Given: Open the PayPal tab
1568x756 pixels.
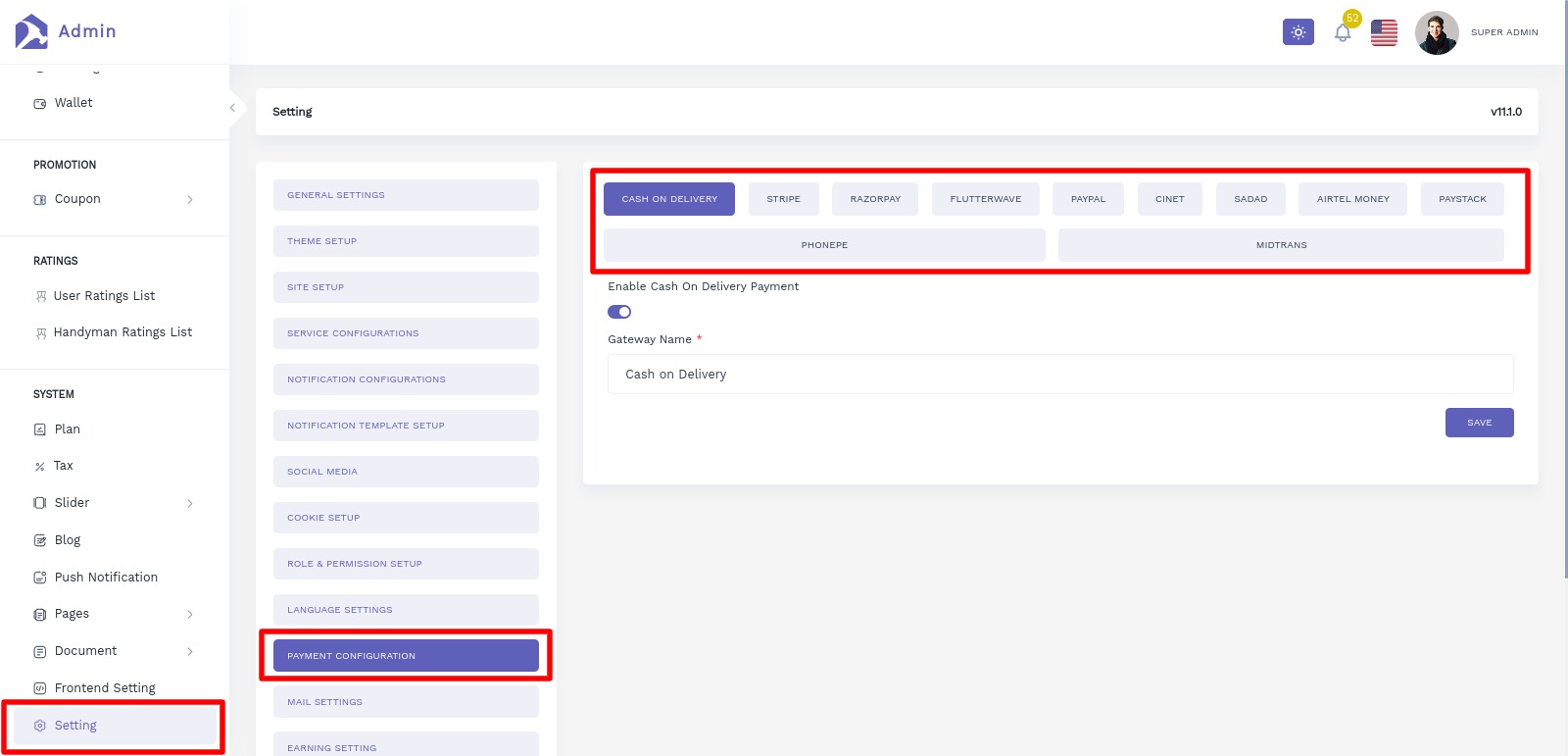Looking at the screenshot, I should tap(1088, 199).
